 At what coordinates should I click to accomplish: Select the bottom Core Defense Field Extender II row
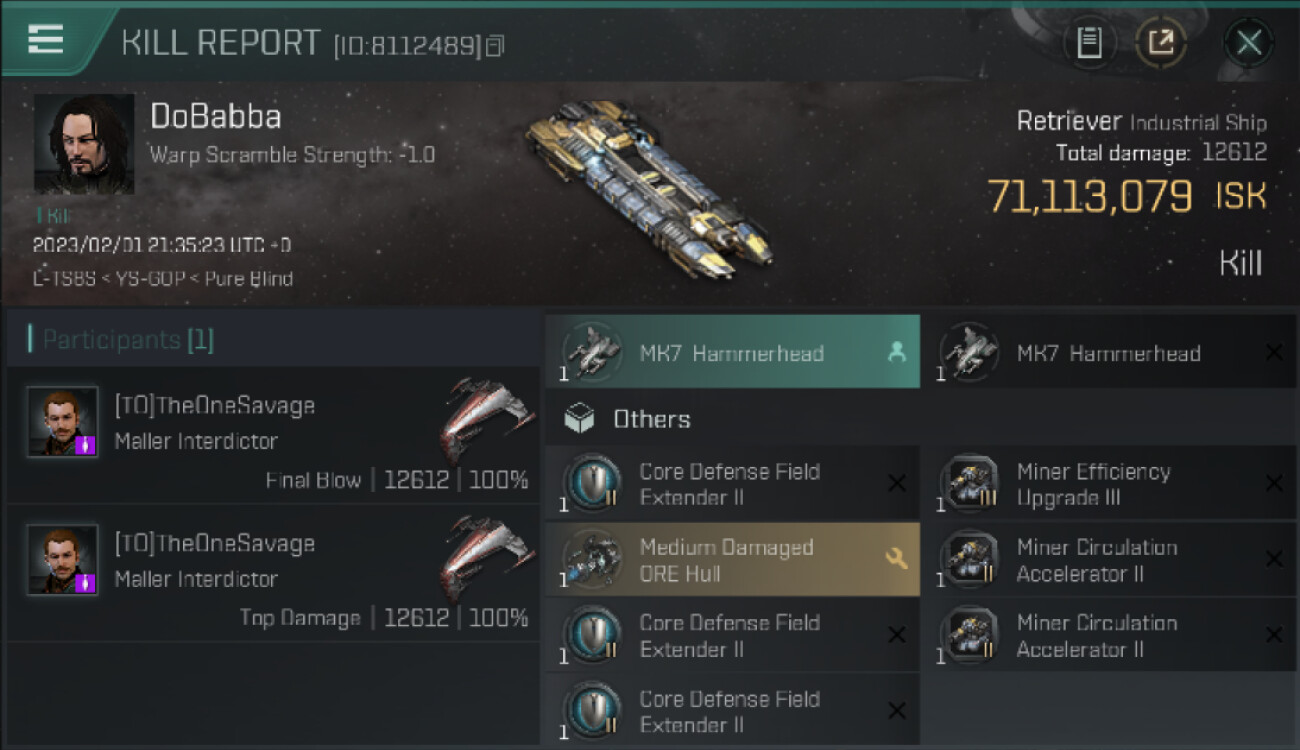(732, 710)
